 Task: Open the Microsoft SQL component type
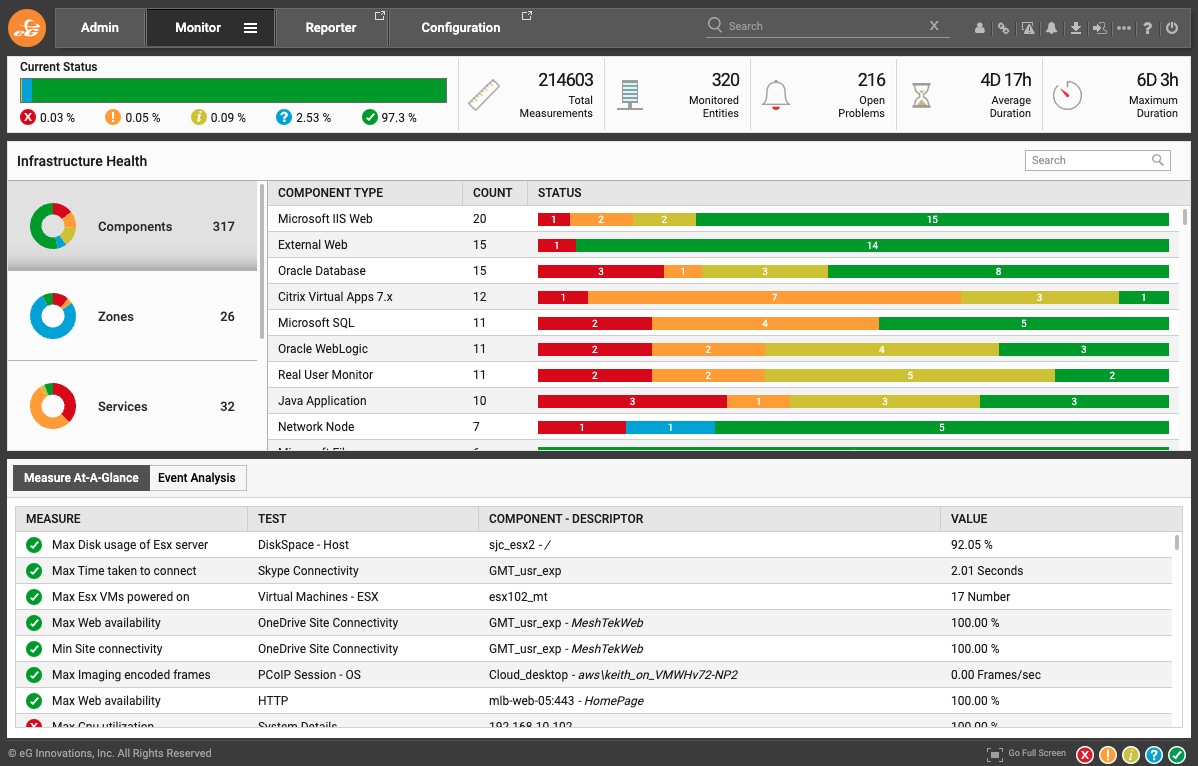[316, 322]
